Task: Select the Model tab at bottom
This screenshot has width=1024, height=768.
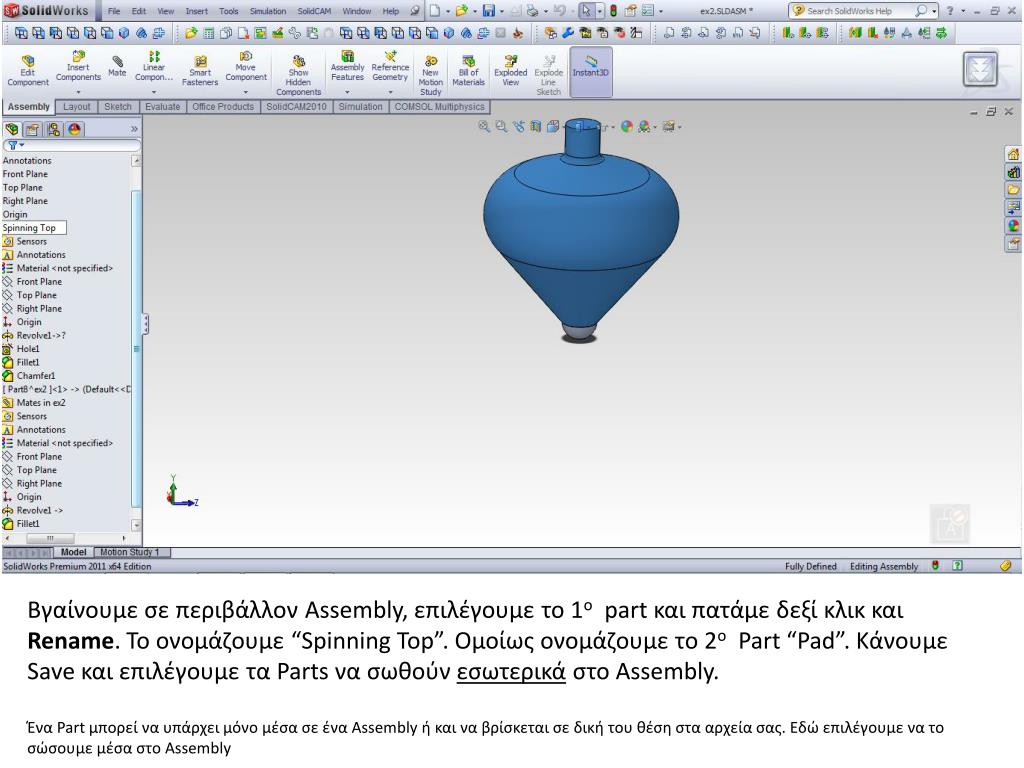Action: point(73,552)
